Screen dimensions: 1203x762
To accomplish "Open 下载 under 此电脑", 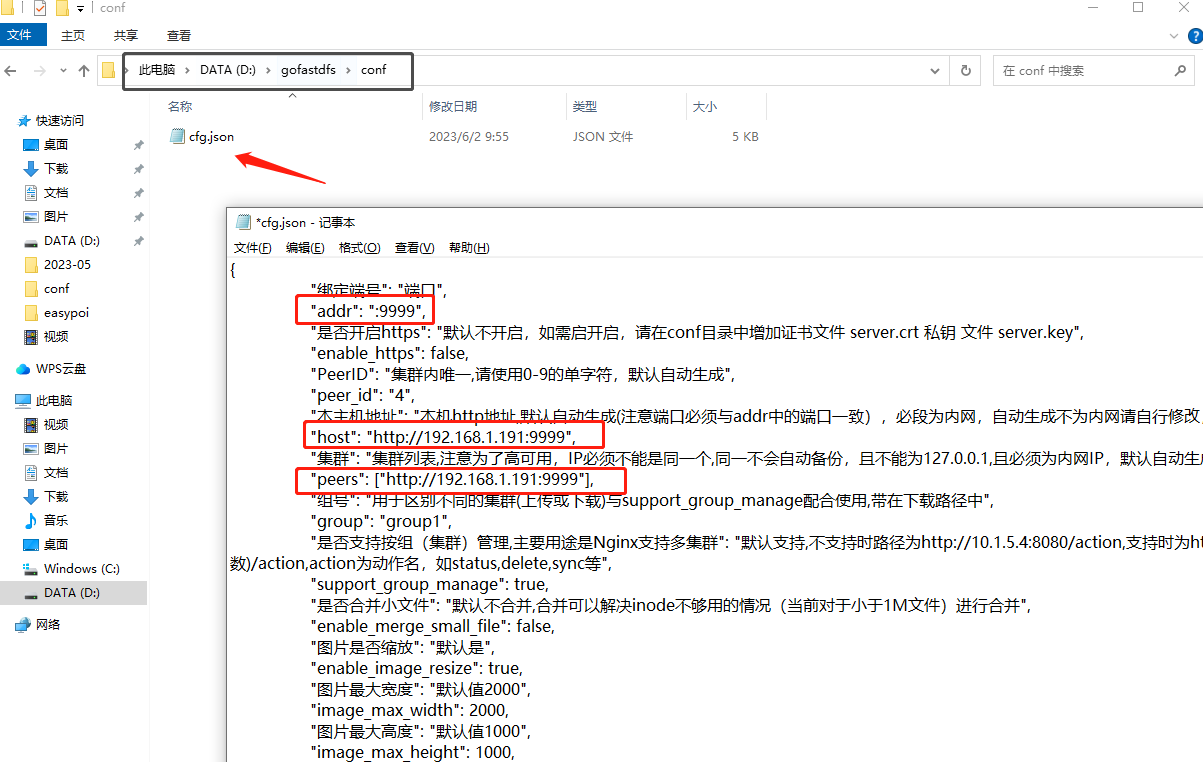I will [56, 496].
